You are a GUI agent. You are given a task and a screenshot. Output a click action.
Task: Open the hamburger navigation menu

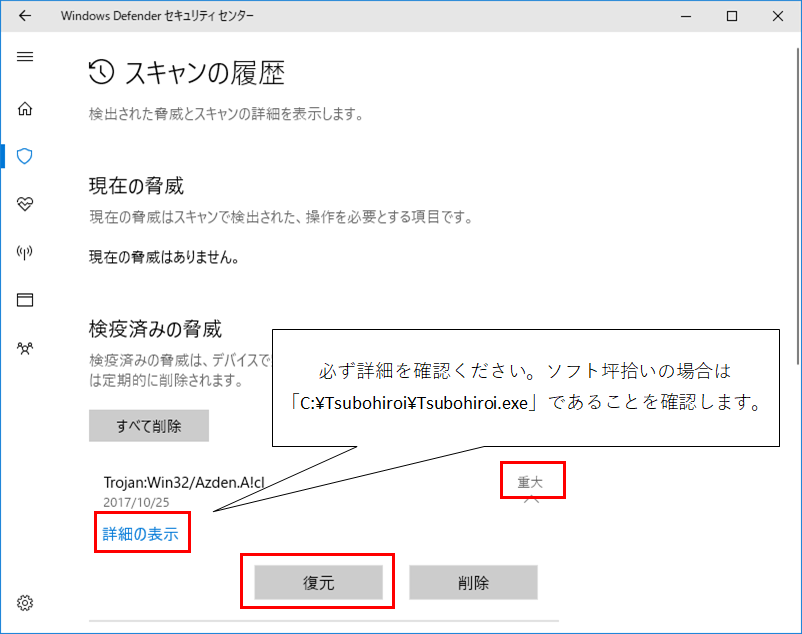tap(25, 56)
